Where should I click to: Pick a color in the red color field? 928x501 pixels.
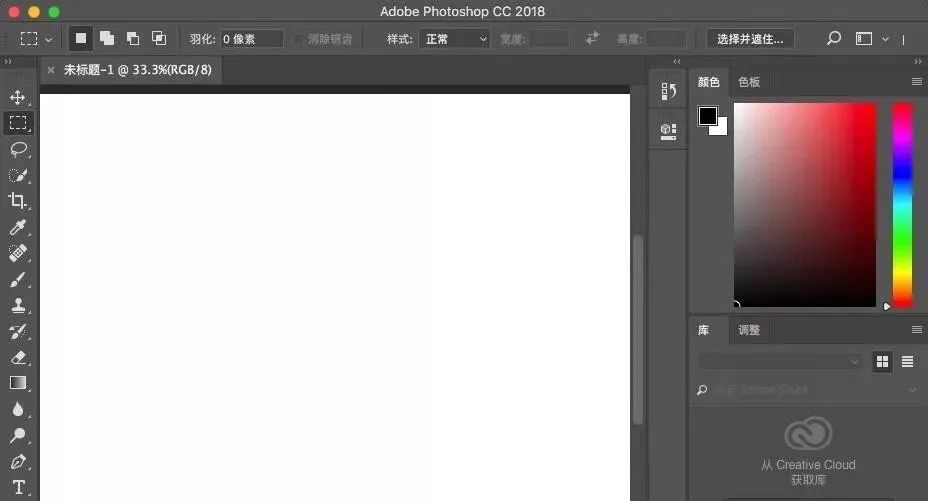805,205
